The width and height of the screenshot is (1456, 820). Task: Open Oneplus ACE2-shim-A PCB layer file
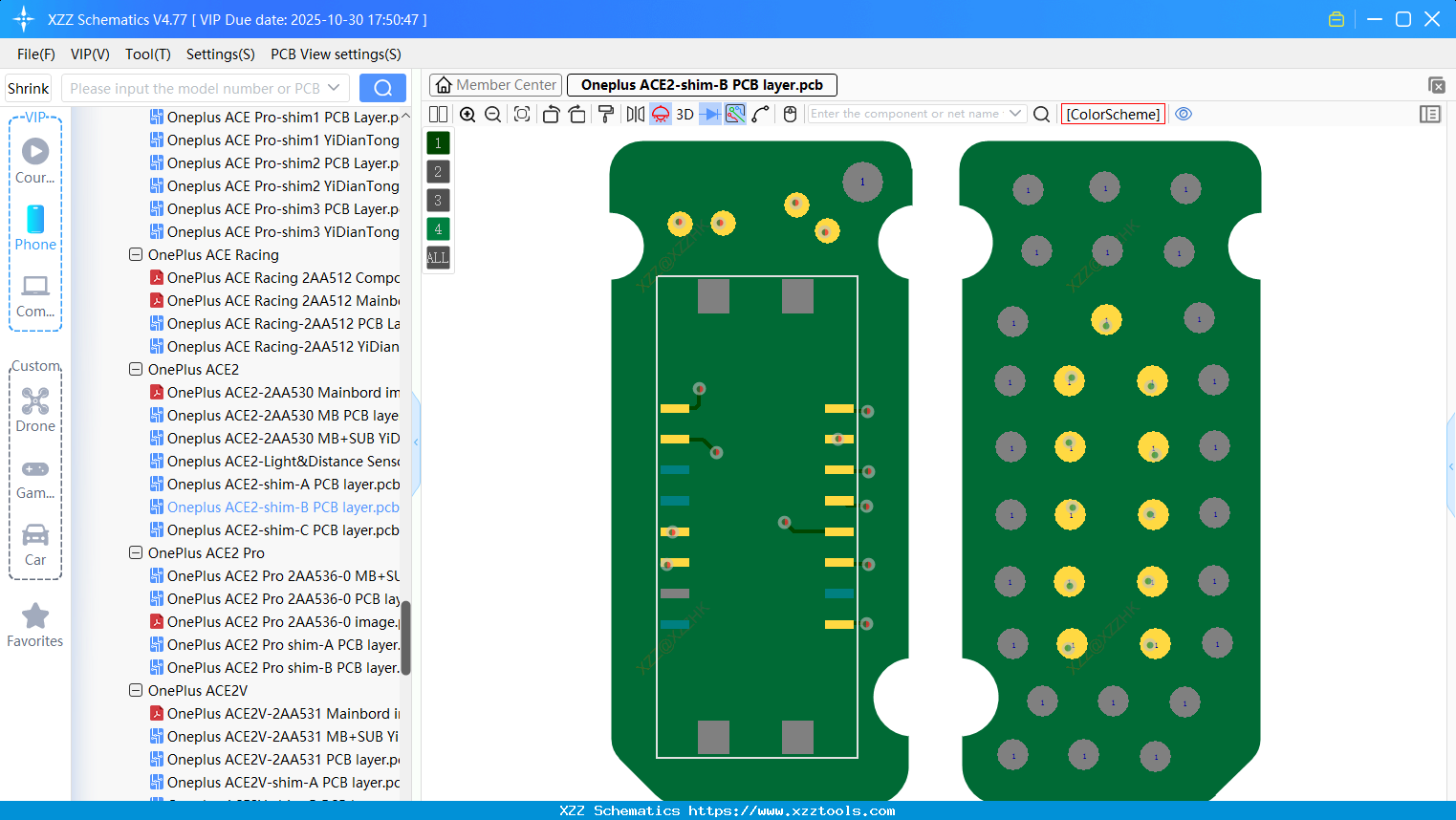tap(277, 484)
